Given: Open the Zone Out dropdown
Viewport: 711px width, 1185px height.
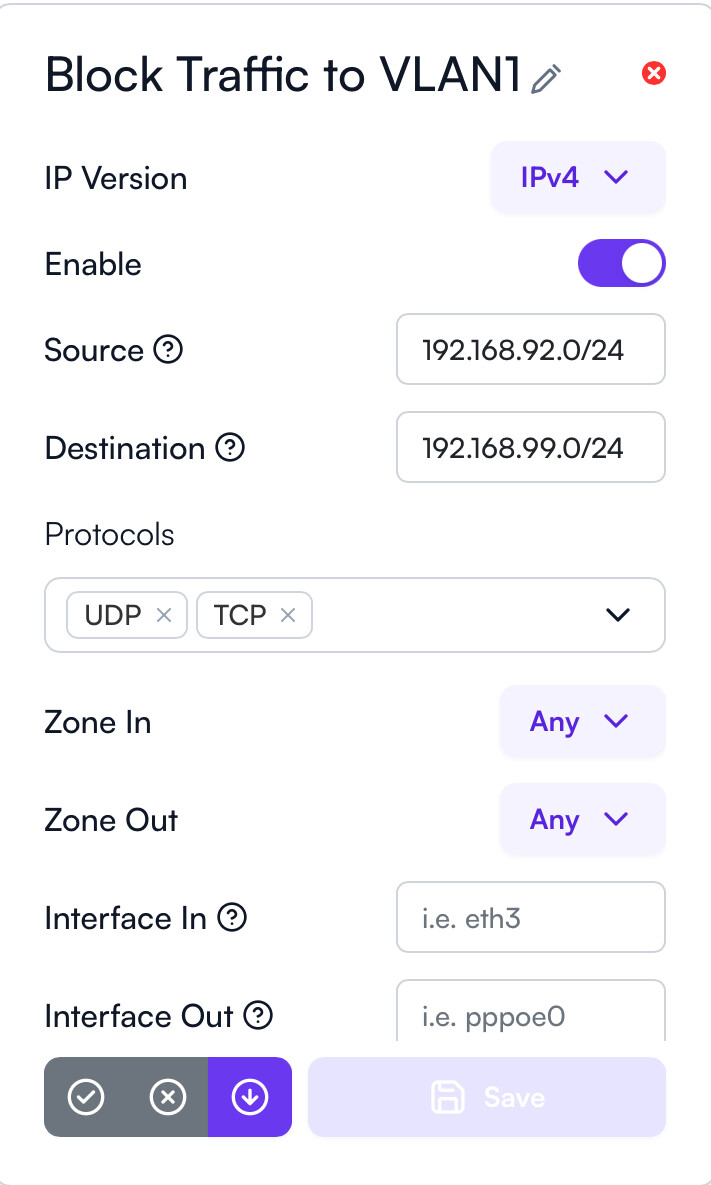Looking at the screenshot, I should 581,820.
